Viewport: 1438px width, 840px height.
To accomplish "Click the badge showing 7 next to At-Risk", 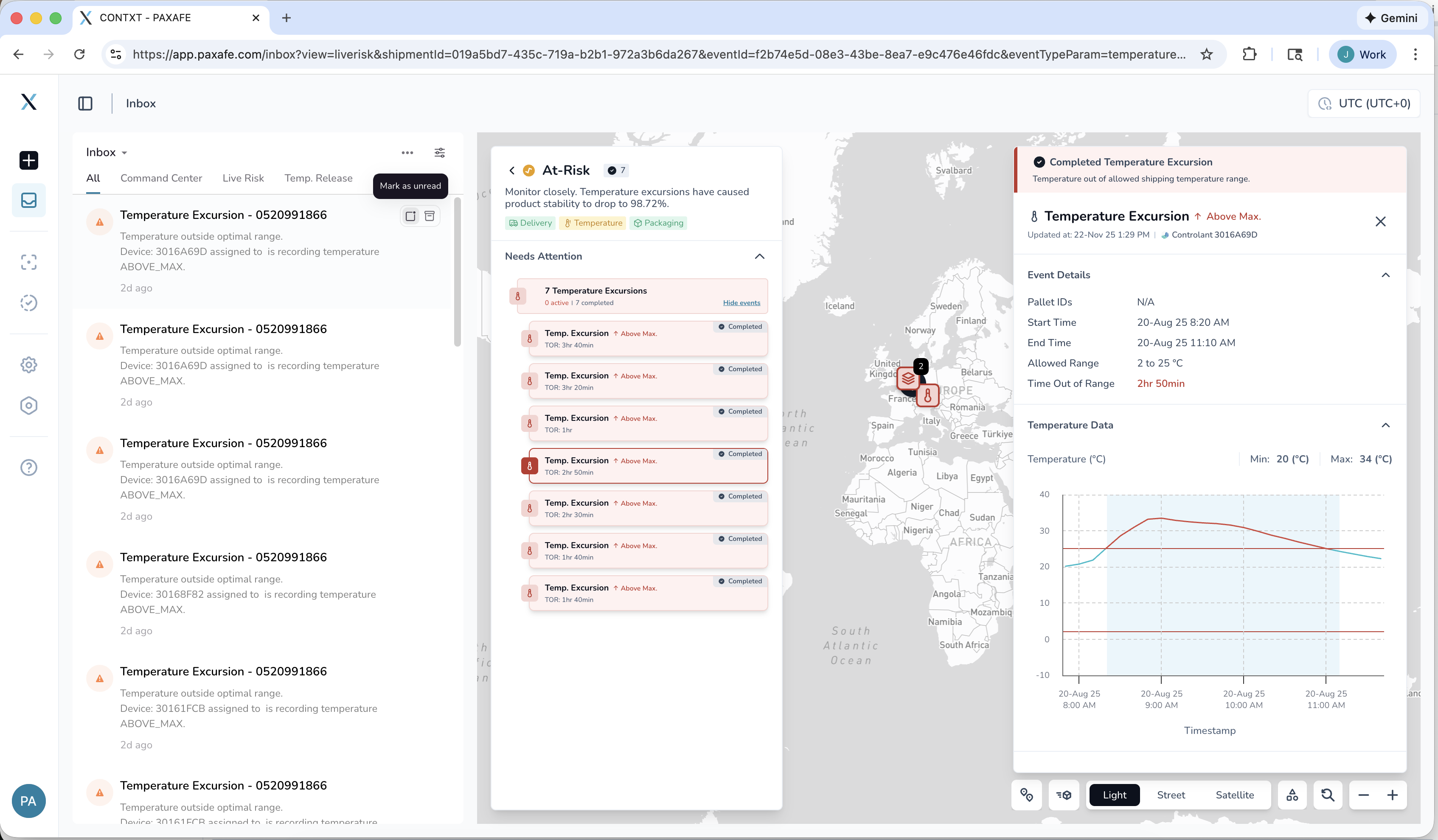I will 616,171.
